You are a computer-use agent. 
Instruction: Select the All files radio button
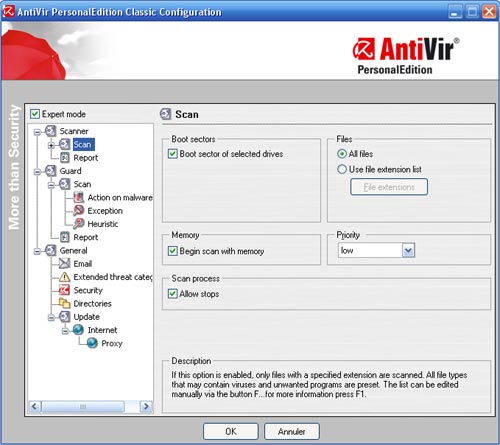(342, 154)
